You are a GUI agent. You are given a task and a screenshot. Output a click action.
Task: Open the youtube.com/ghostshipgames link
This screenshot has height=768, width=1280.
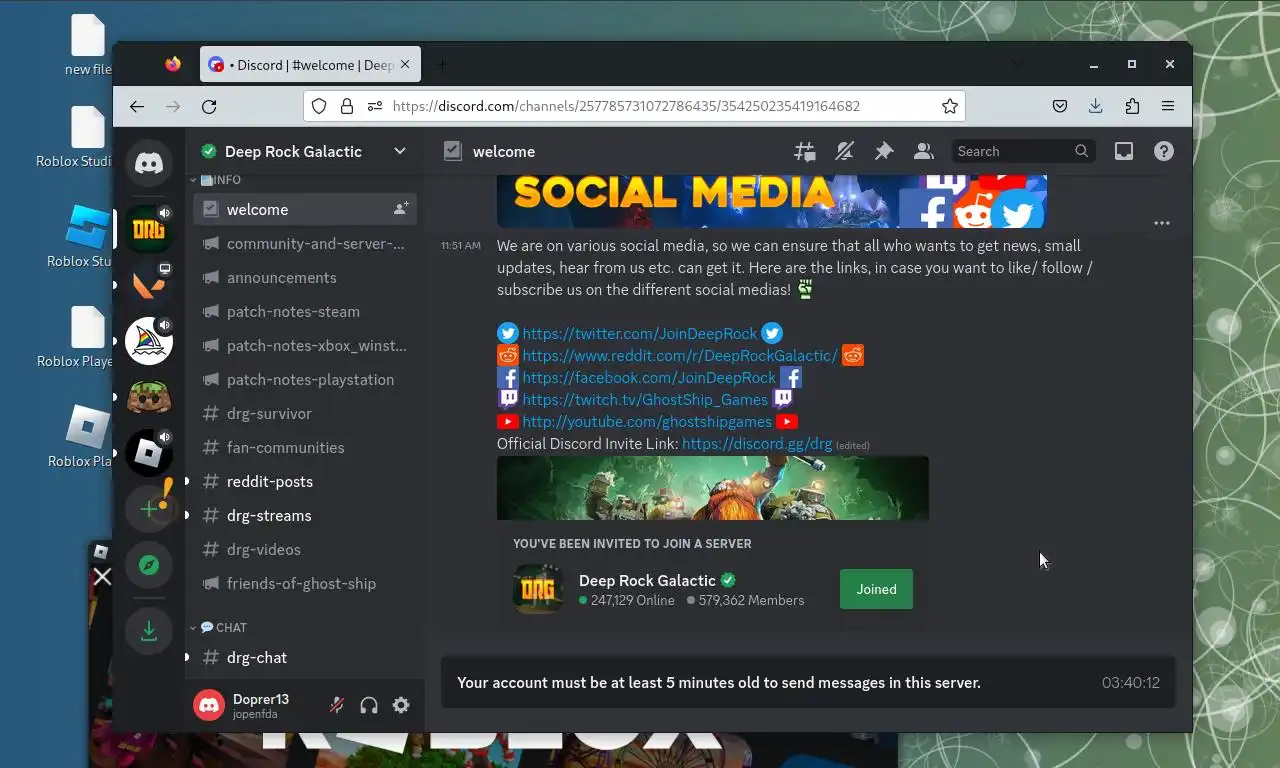click(647, 421)
